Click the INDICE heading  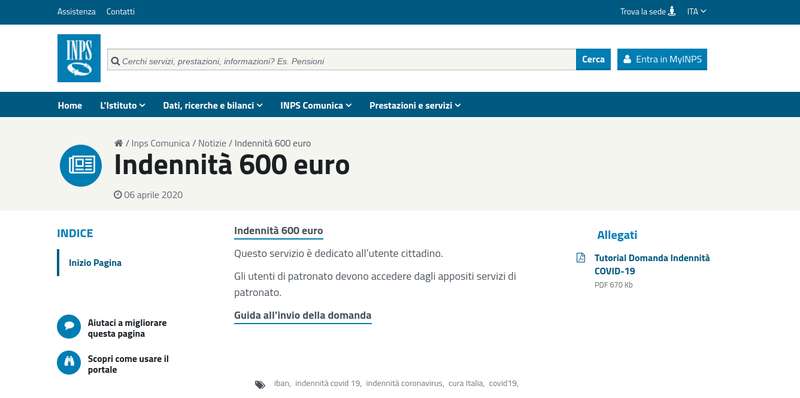[75, 233]
